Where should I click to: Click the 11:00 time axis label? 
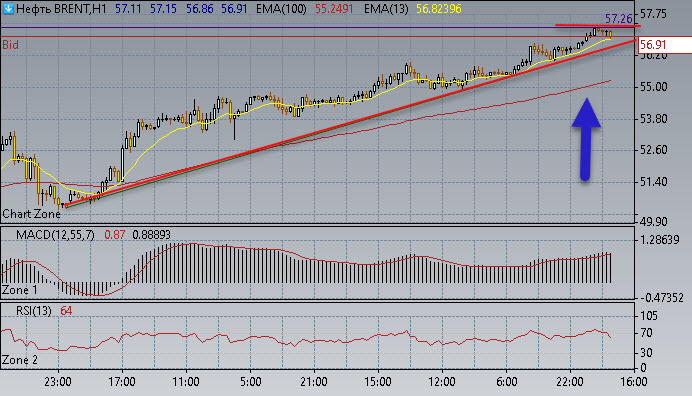click(x=186, y=382)
